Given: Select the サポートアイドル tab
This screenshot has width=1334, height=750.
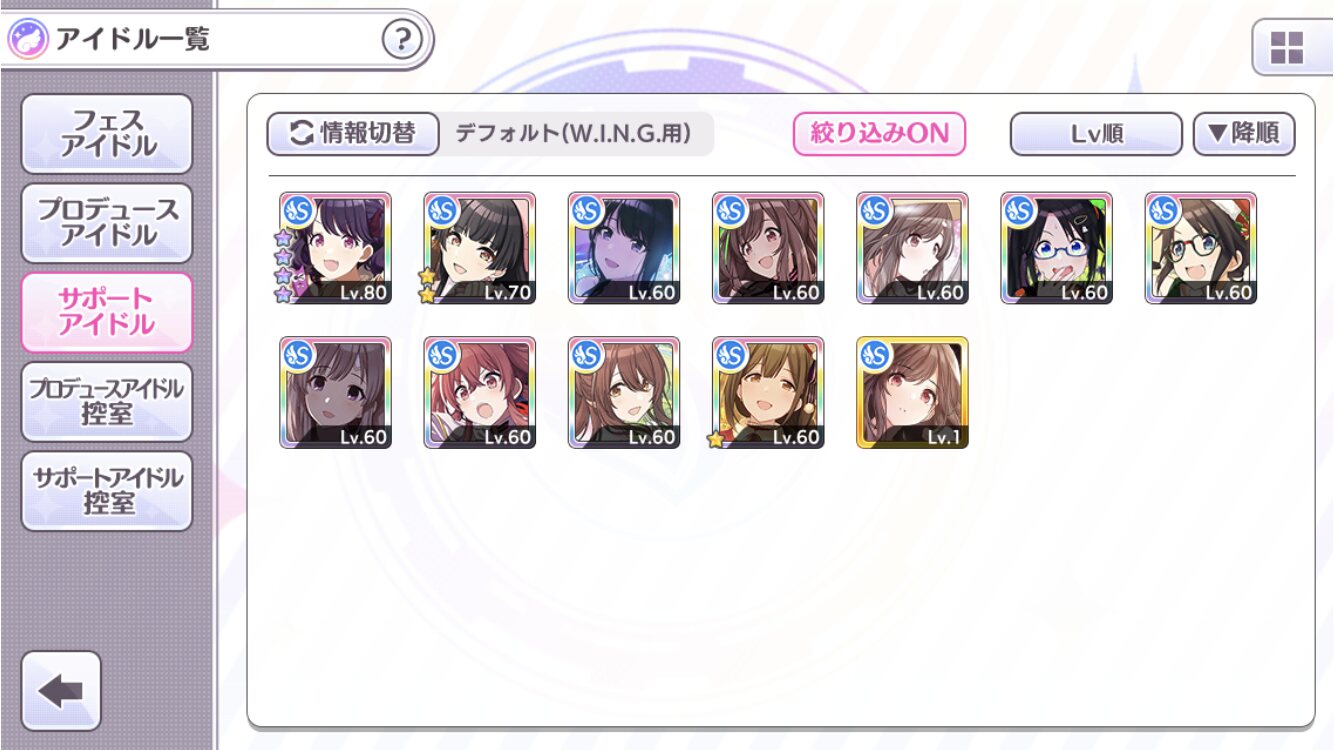Looking at the screenshot, I should 107,312.
